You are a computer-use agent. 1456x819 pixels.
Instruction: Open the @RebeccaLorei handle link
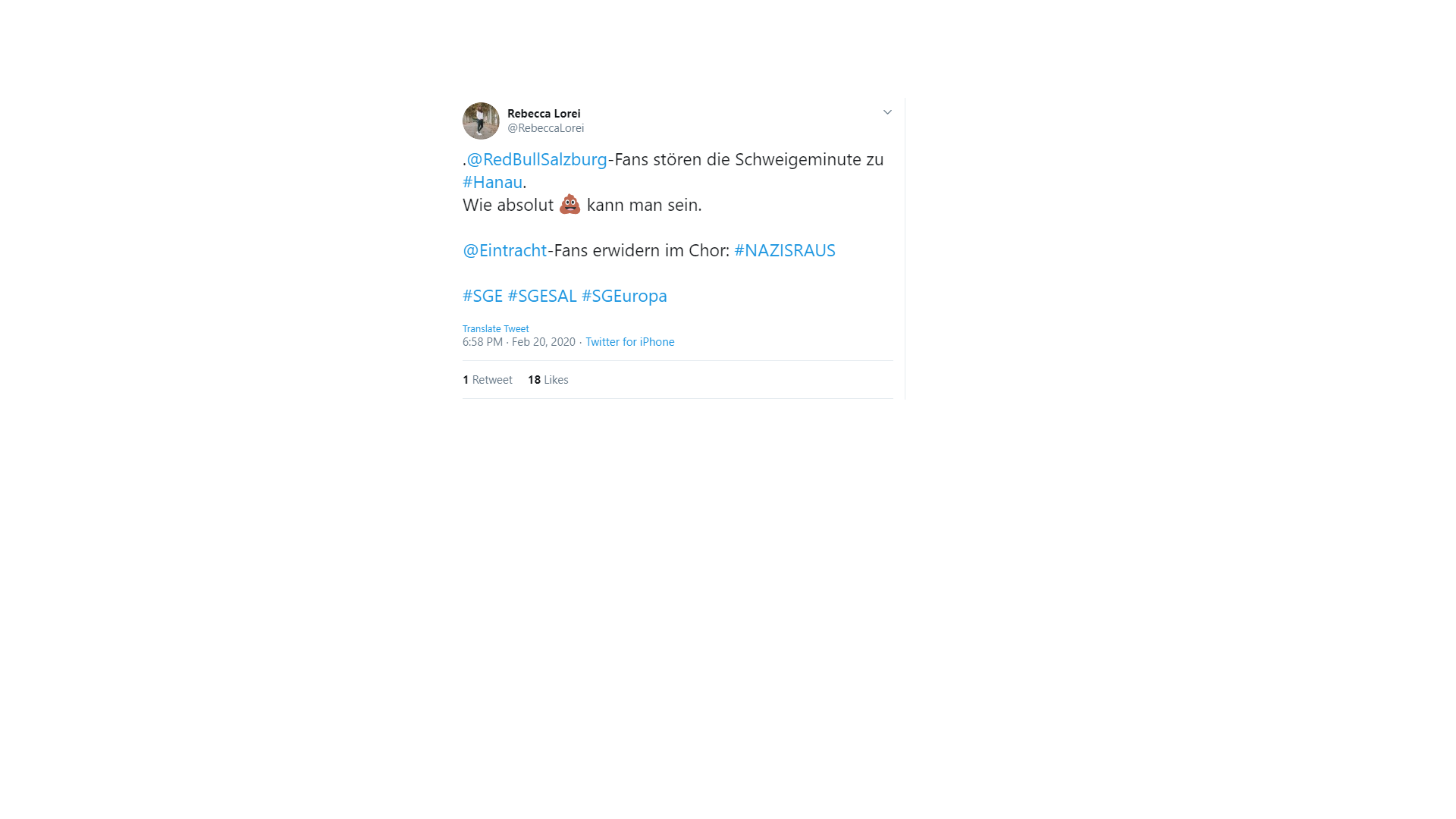[545, 128]
